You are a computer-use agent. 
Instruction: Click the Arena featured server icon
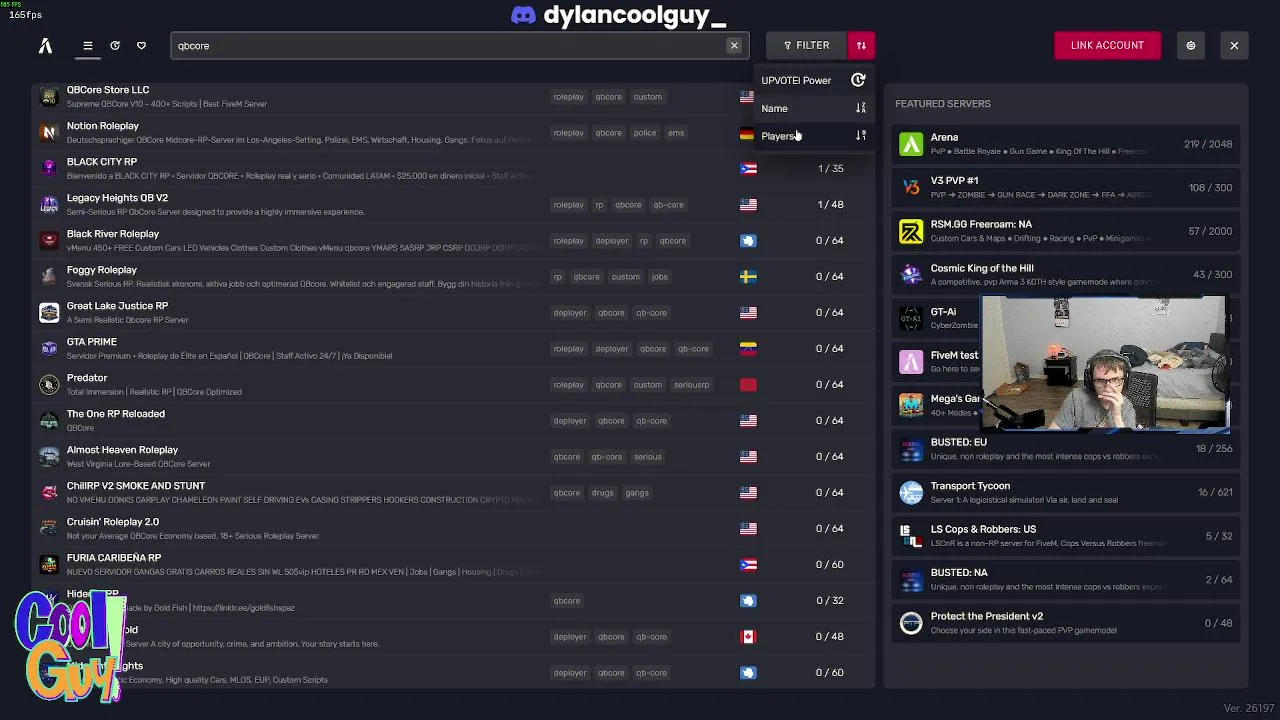[x=911, y=144]
